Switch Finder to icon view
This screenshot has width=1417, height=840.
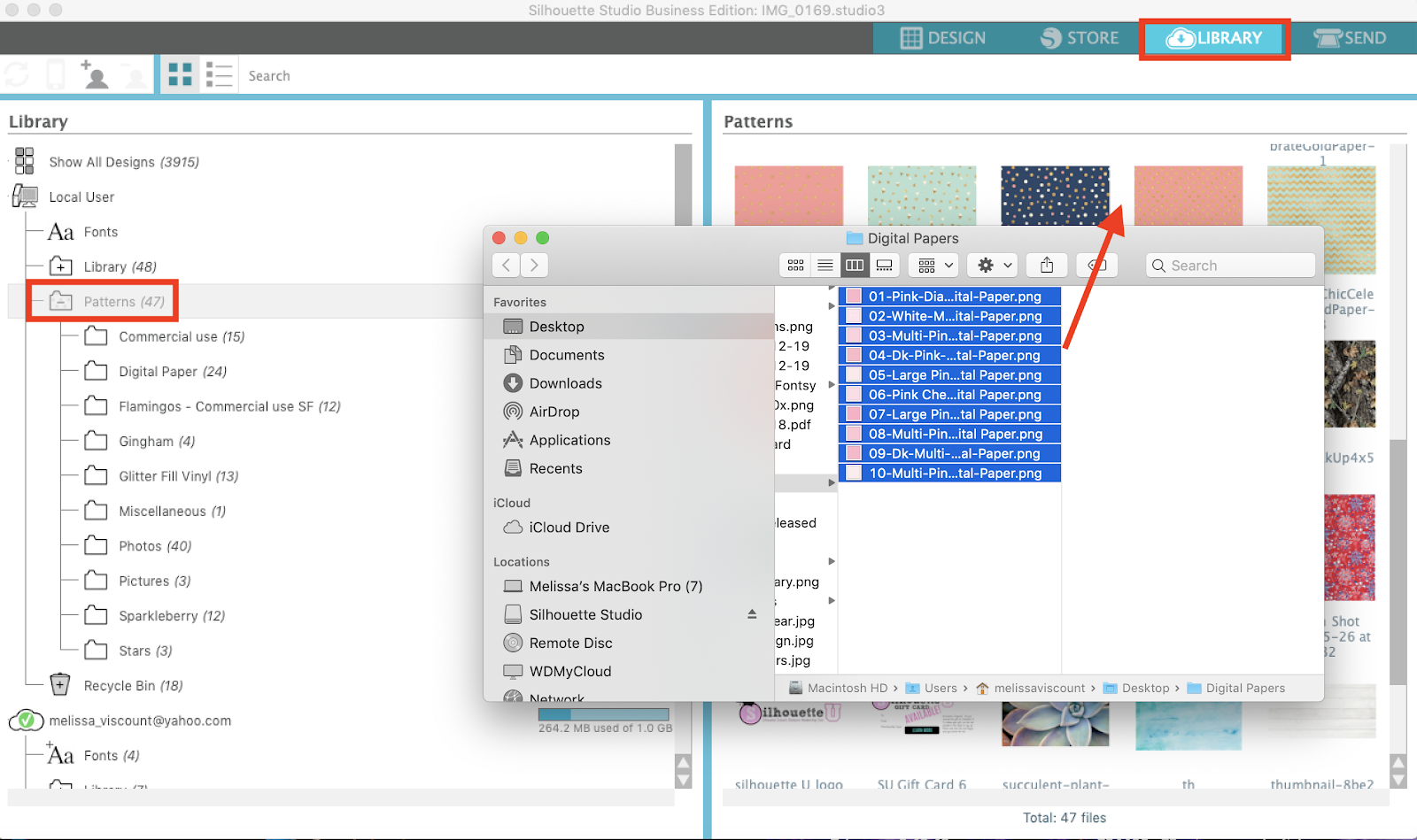coord(794,265)
